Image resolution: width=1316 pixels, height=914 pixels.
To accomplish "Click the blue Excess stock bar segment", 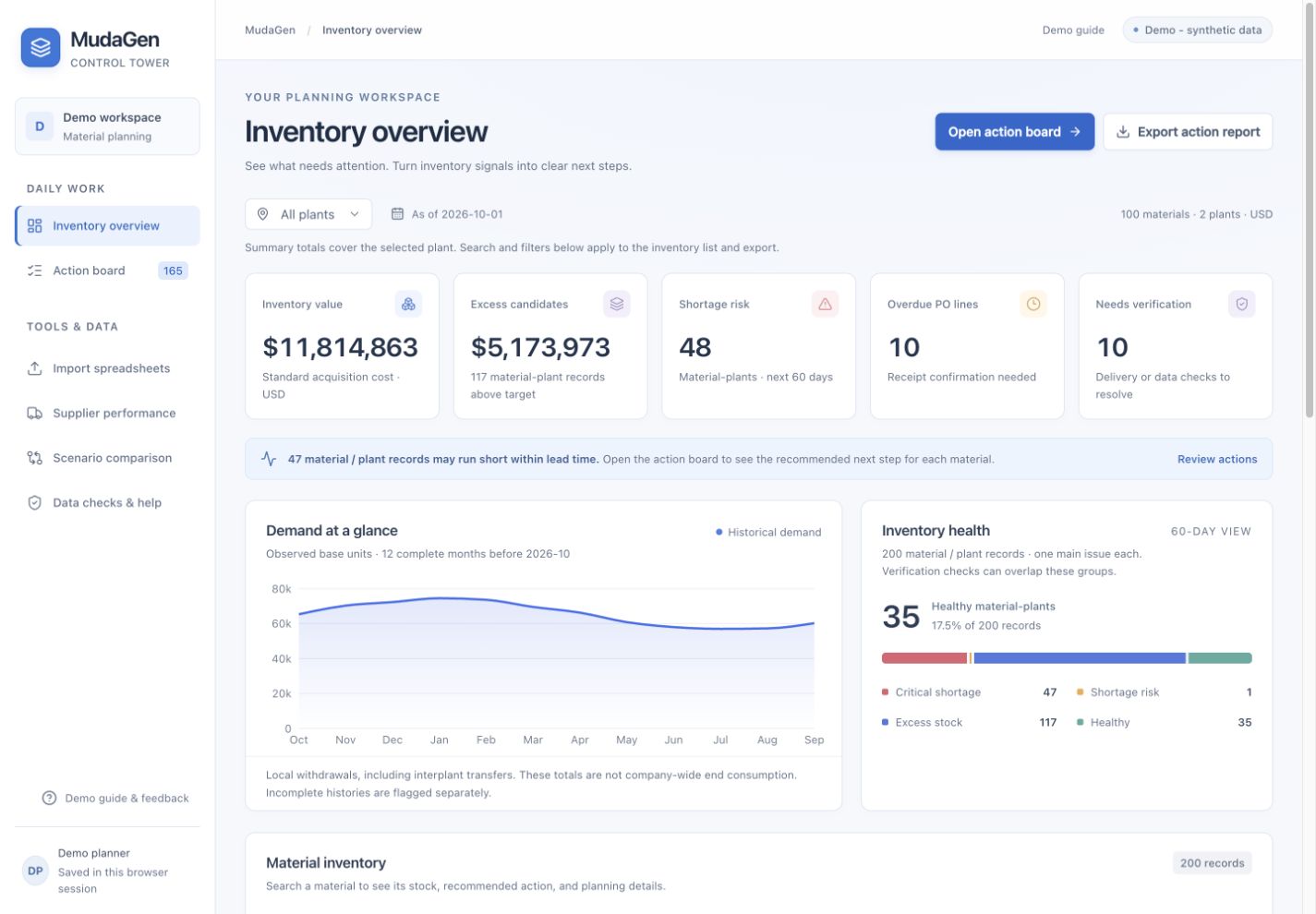I will 1080,658.
